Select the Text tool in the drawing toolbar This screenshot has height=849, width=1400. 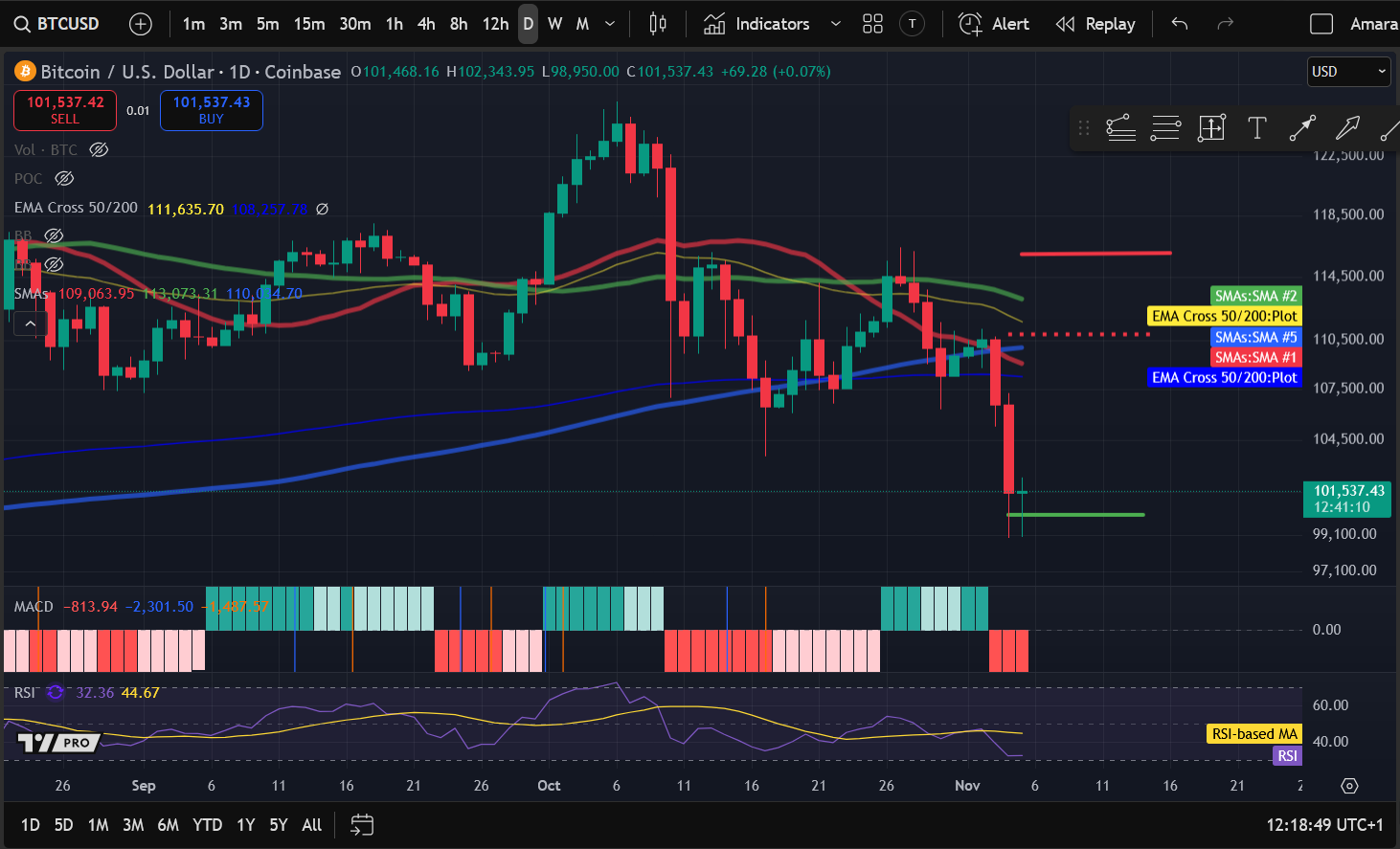click(1257, 127)
